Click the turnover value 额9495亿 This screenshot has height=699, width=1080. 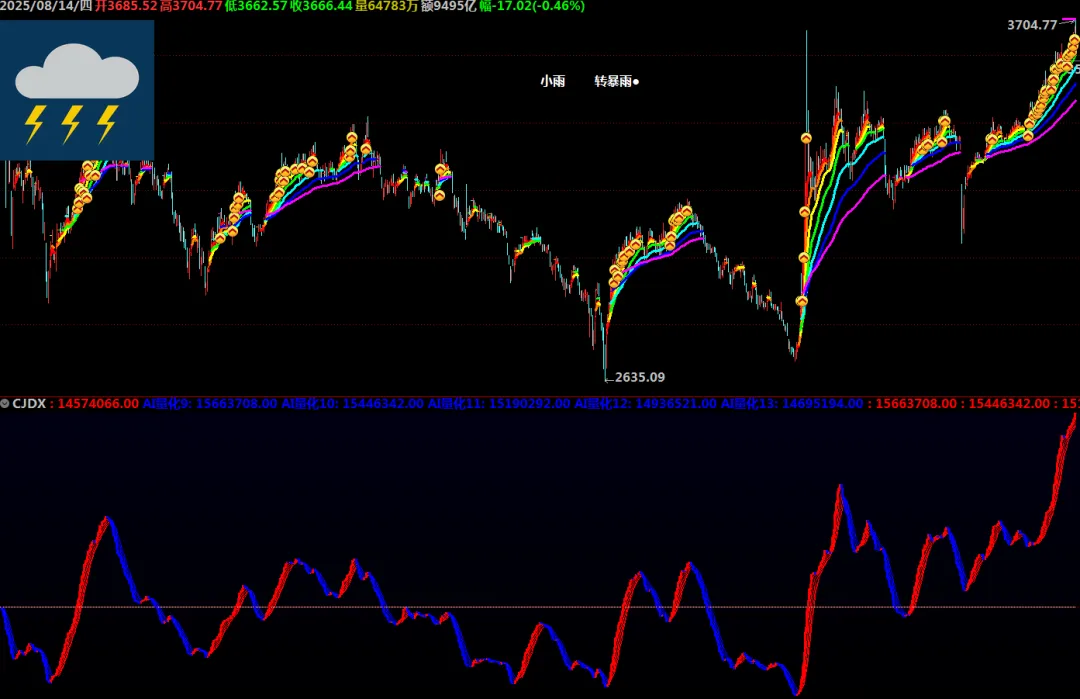(448, 6)
